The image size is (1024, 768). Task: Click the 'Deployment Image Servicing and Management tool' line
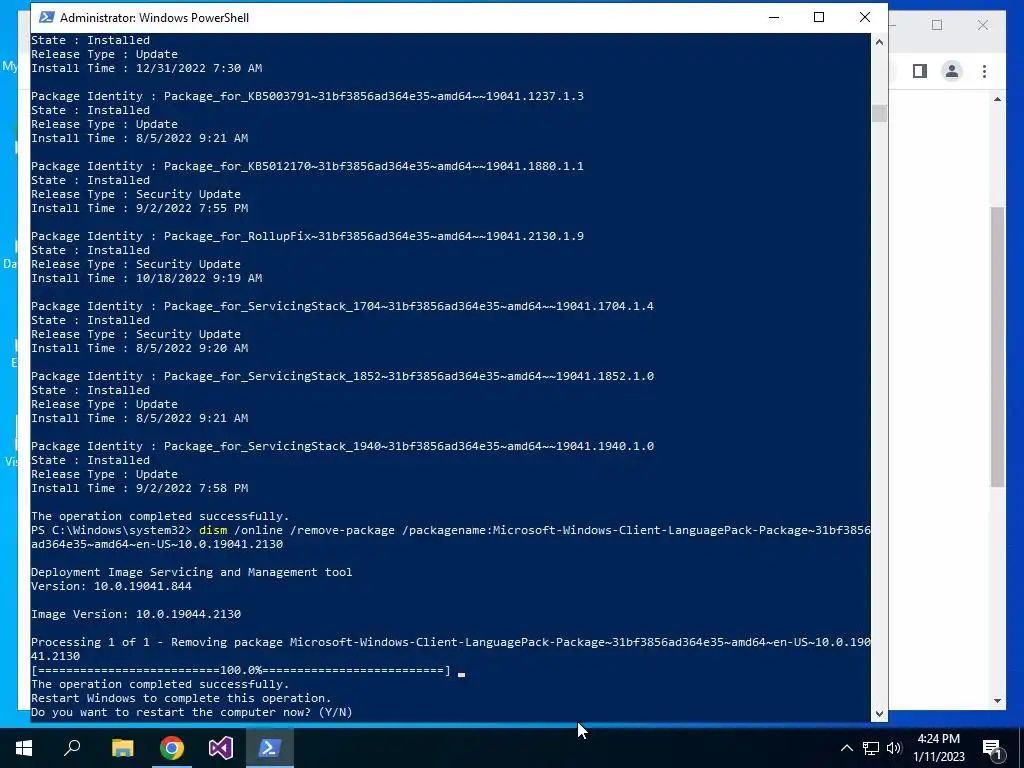click(191, 572)
